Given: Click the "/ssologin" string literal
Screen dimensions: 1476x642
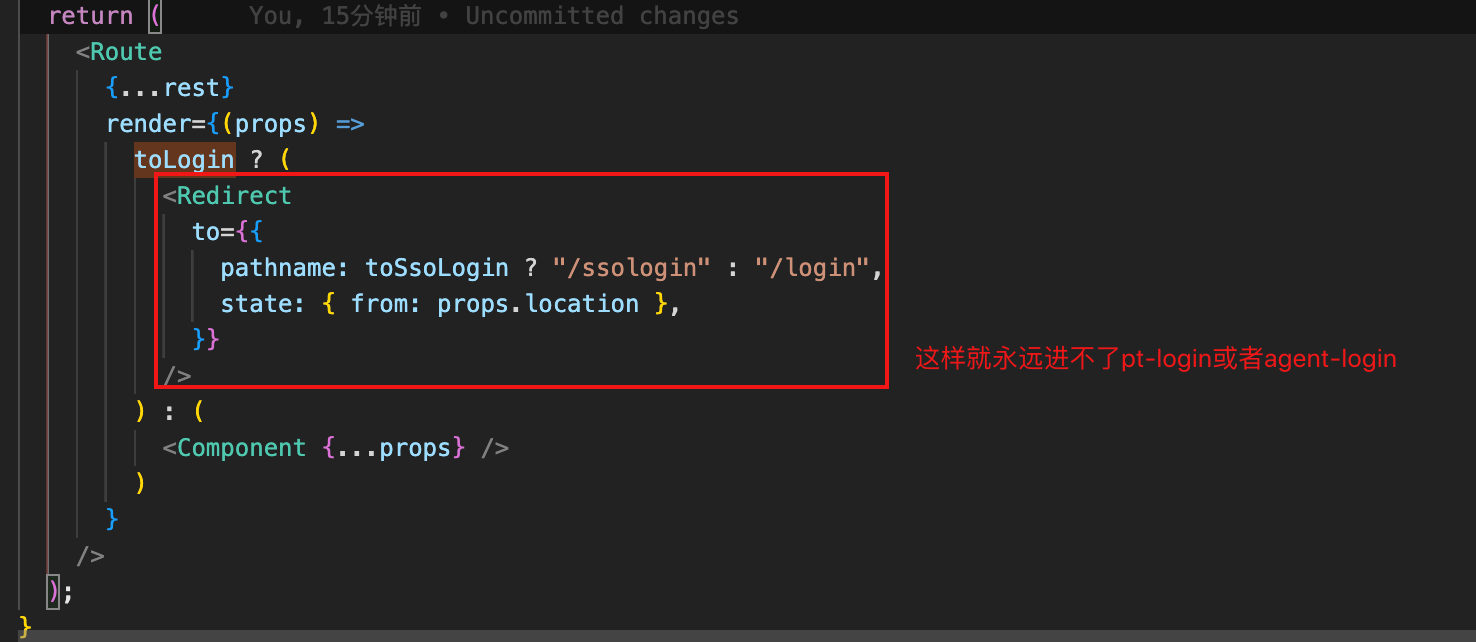Looking at the screenshot, I should click(x=632, y=268).
